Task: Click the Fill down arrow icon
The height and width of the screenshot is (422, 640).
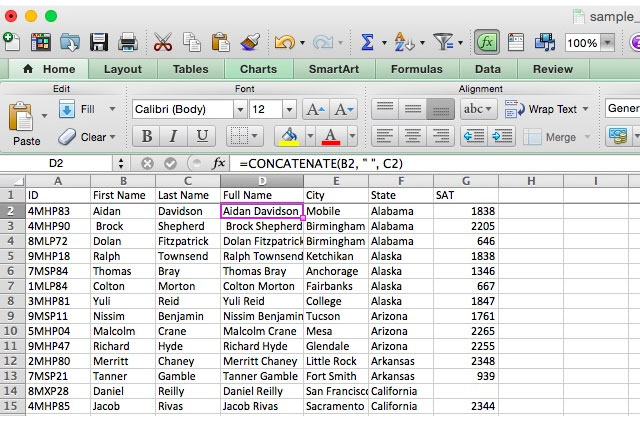Action: (67, 109)
